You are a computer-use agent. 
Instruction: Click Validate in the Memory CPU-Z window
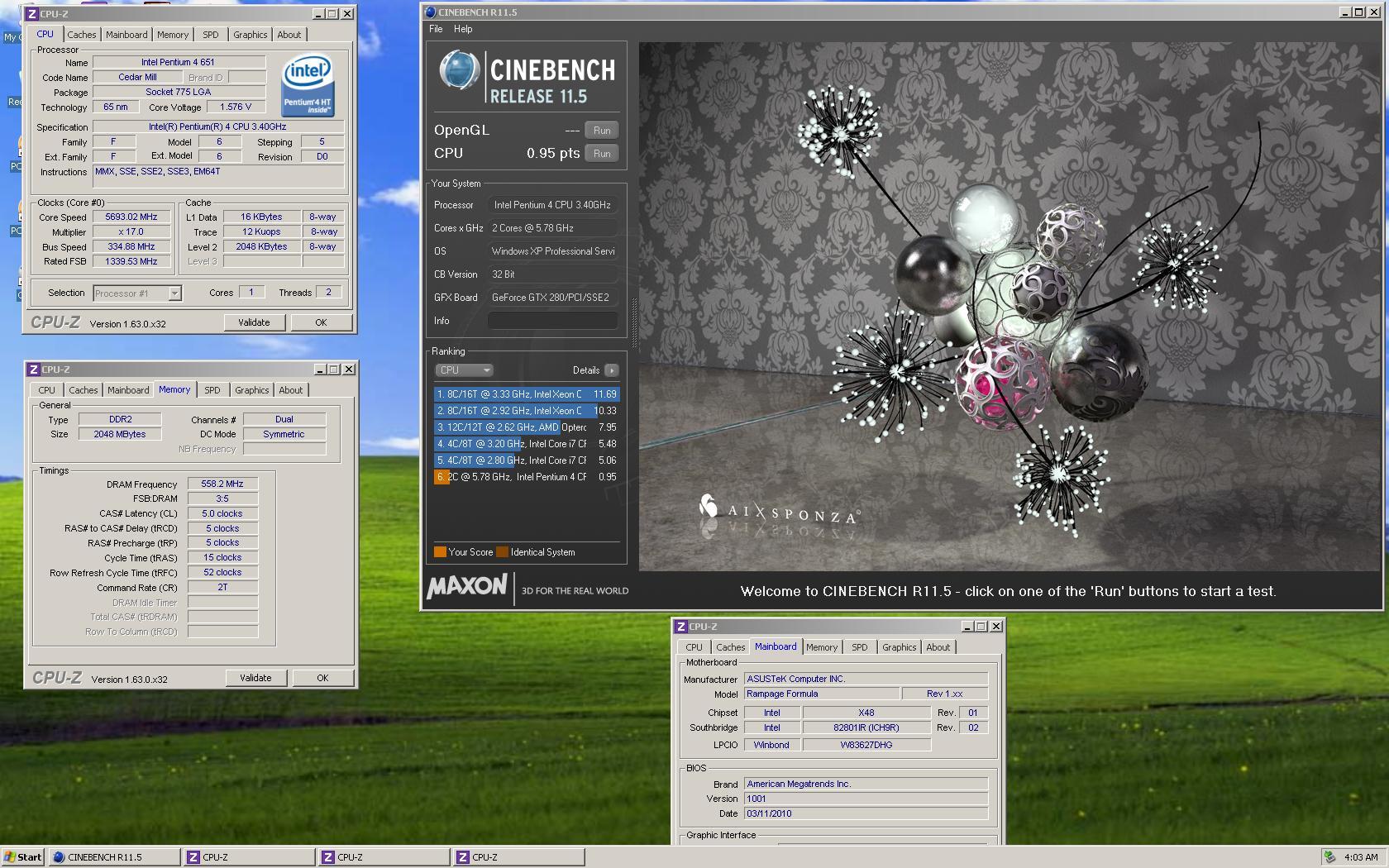(256, 678)
